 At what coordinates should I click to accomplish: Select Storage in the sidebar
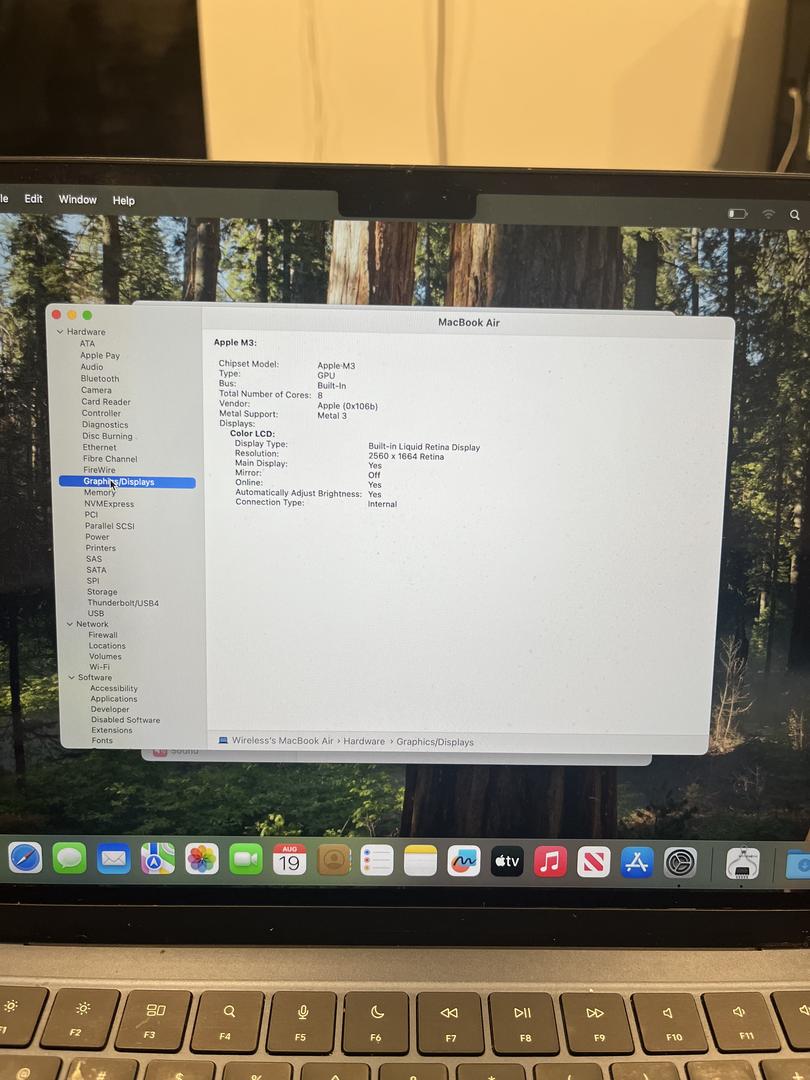102,592
